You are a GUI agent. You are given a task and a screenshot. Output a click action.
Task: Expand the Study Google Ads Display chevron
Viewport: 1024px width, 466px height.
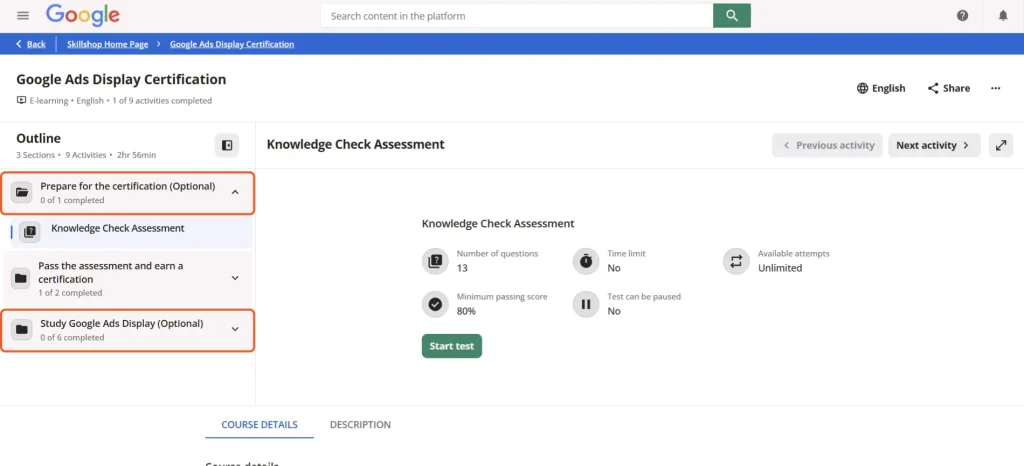(236, 329)
